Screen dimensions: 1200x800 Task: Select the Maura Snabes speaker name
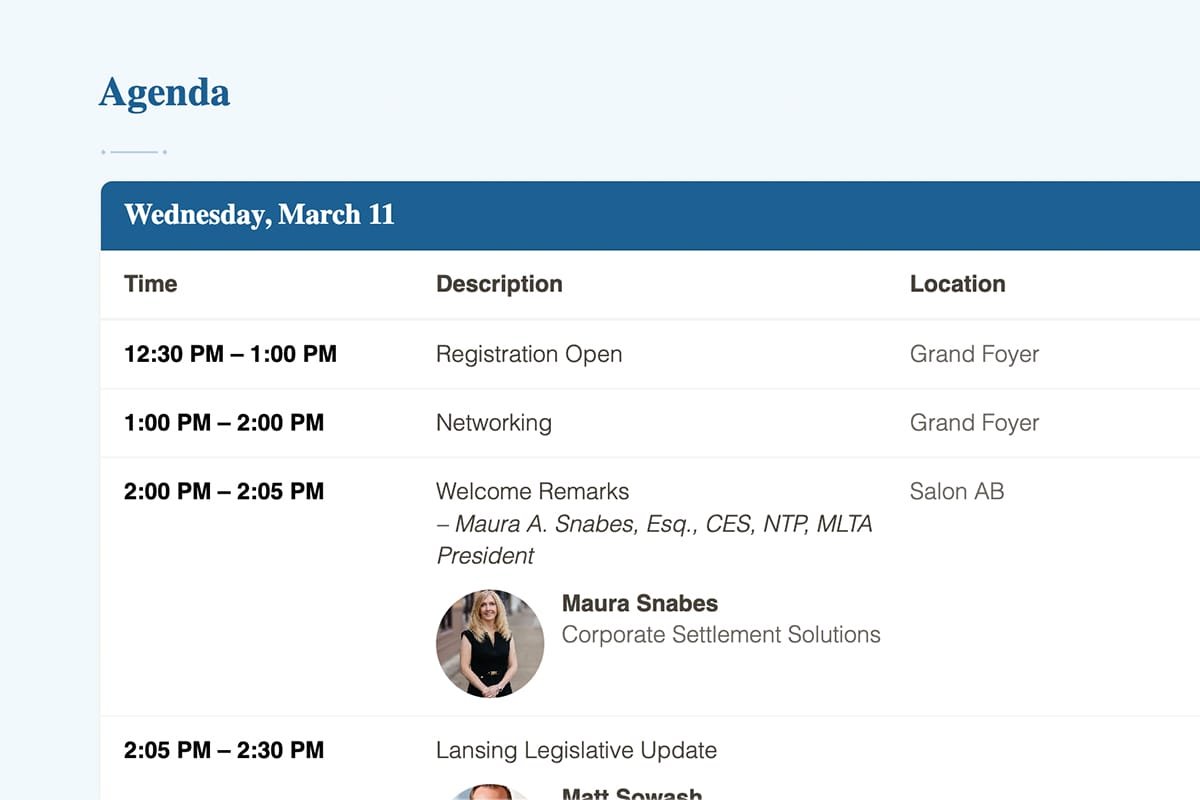pyautogui.click(x=640, y=603)
